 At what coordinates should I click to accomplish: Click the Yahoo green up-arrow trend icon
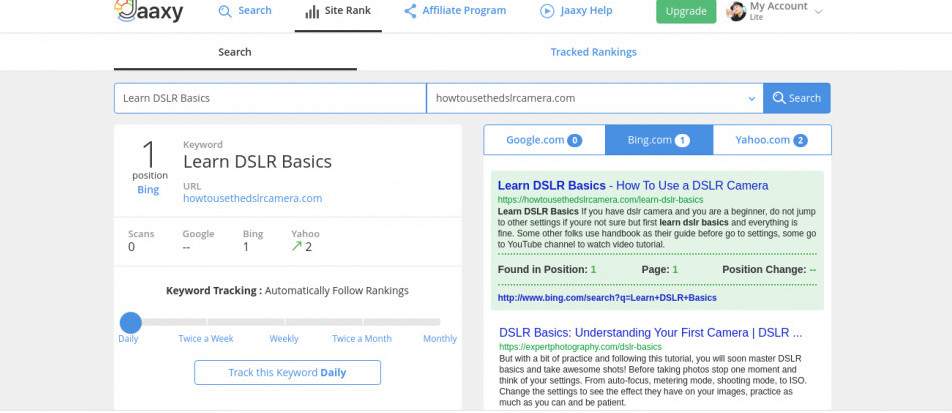(296, 247)
